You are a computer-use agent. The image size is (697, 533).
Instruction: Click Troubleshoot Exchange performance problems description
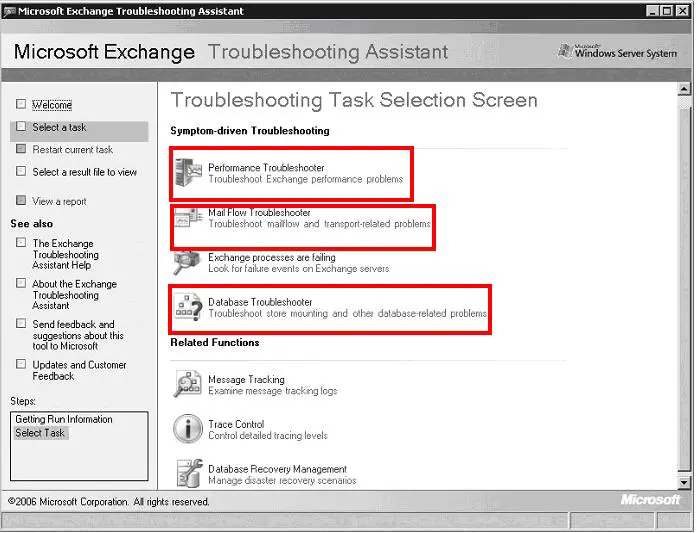point(305,179)
